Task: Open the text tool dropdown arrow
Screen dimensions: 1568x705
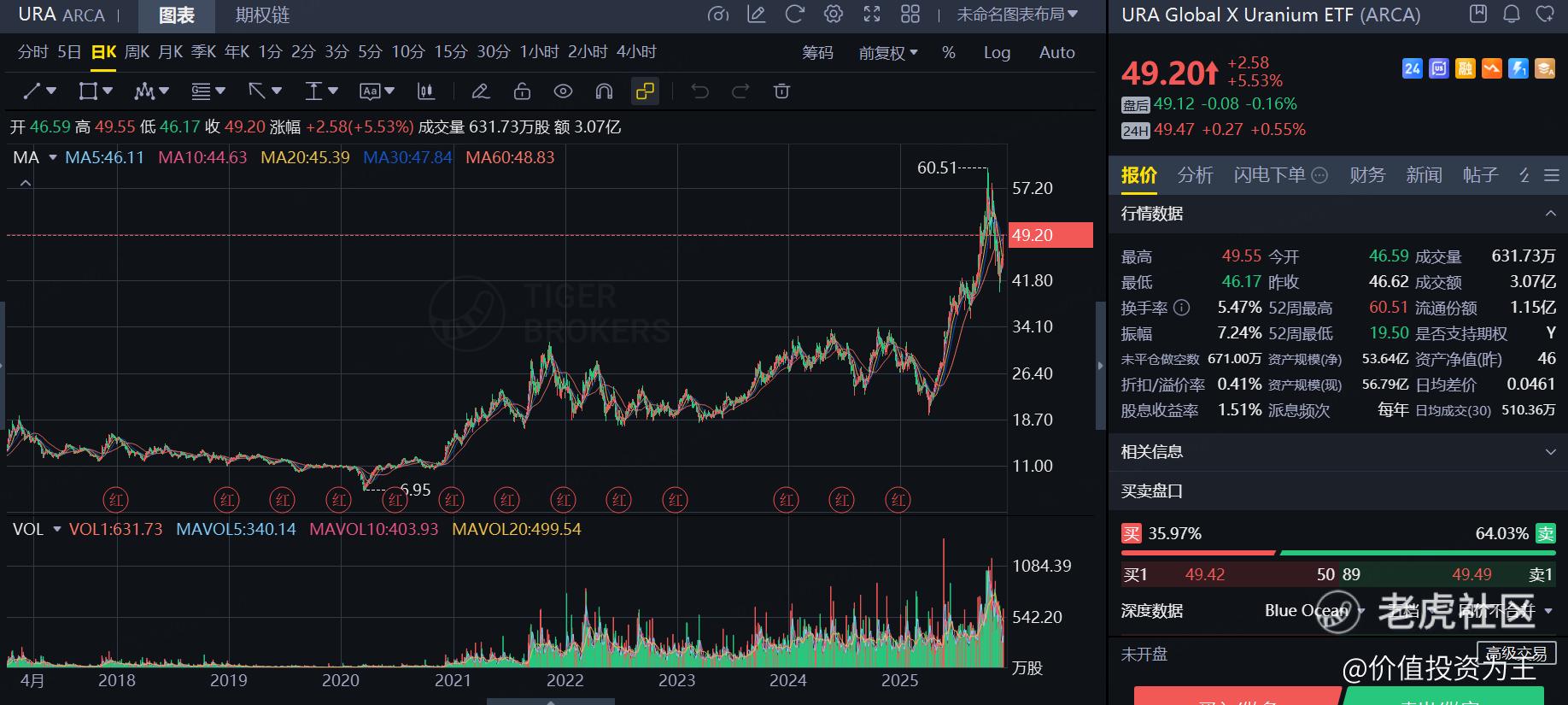Action: 389,91
